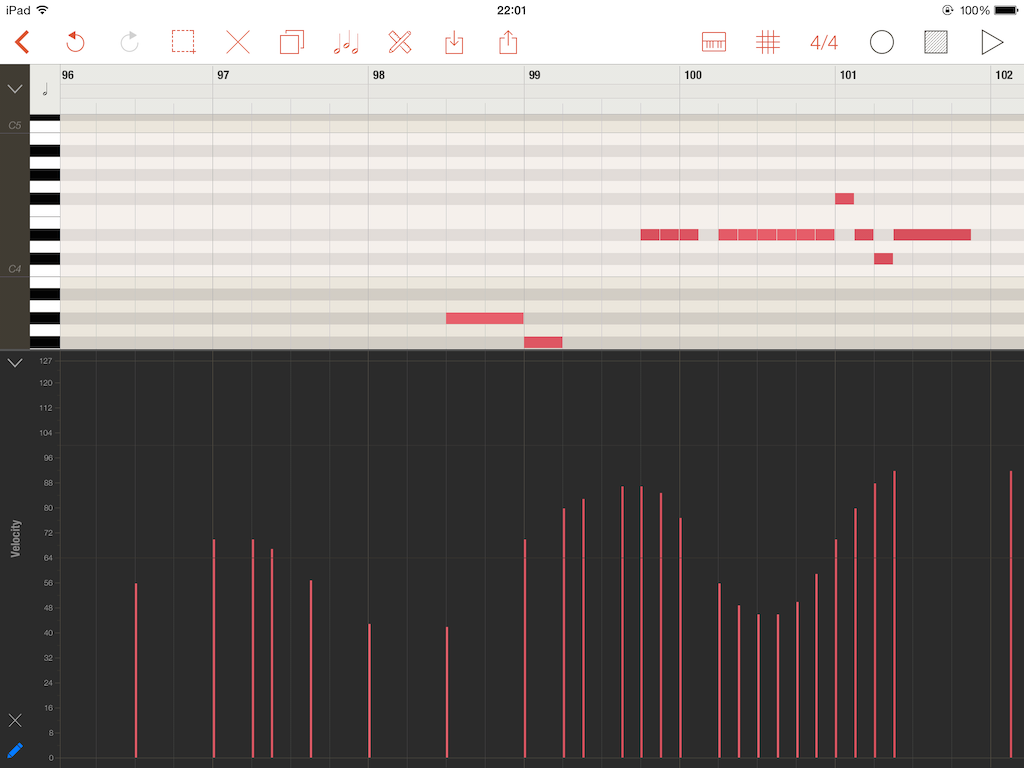Select the crossed pencil erase tool

400,42
